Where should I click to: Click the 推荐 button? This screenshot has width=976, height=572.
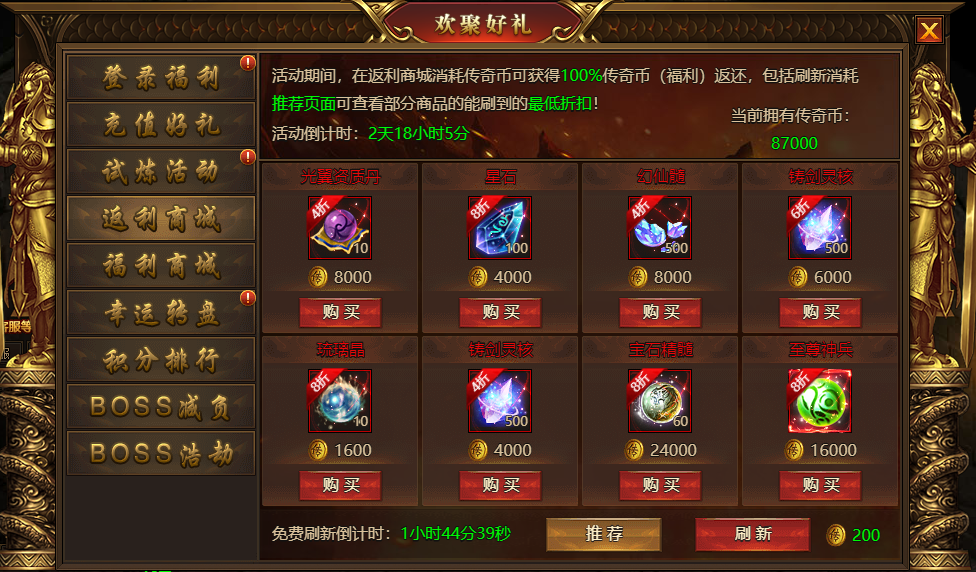point(603,534)
